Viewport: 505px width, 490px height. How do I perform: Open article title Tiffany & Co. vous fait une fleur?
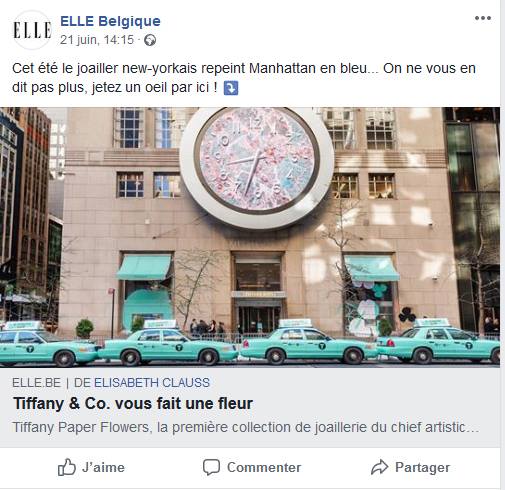coord(133,404)
